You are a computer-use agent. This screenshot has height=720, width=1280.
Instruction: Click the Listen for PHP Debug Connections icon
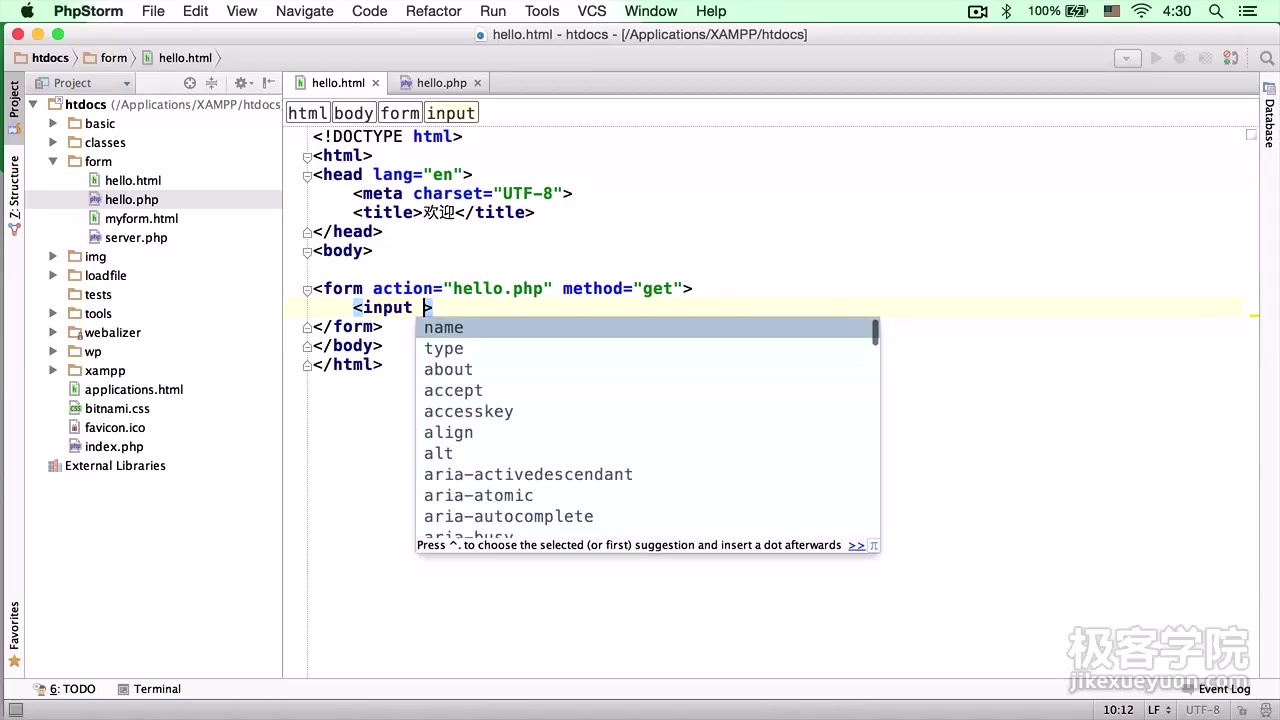pyautogui.click(x=1231, y=58)
